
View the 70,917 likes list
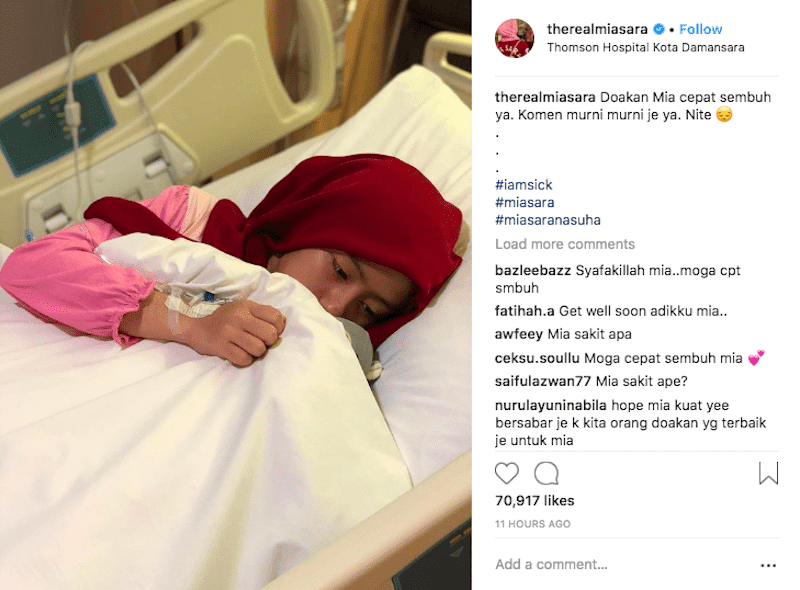535,501
